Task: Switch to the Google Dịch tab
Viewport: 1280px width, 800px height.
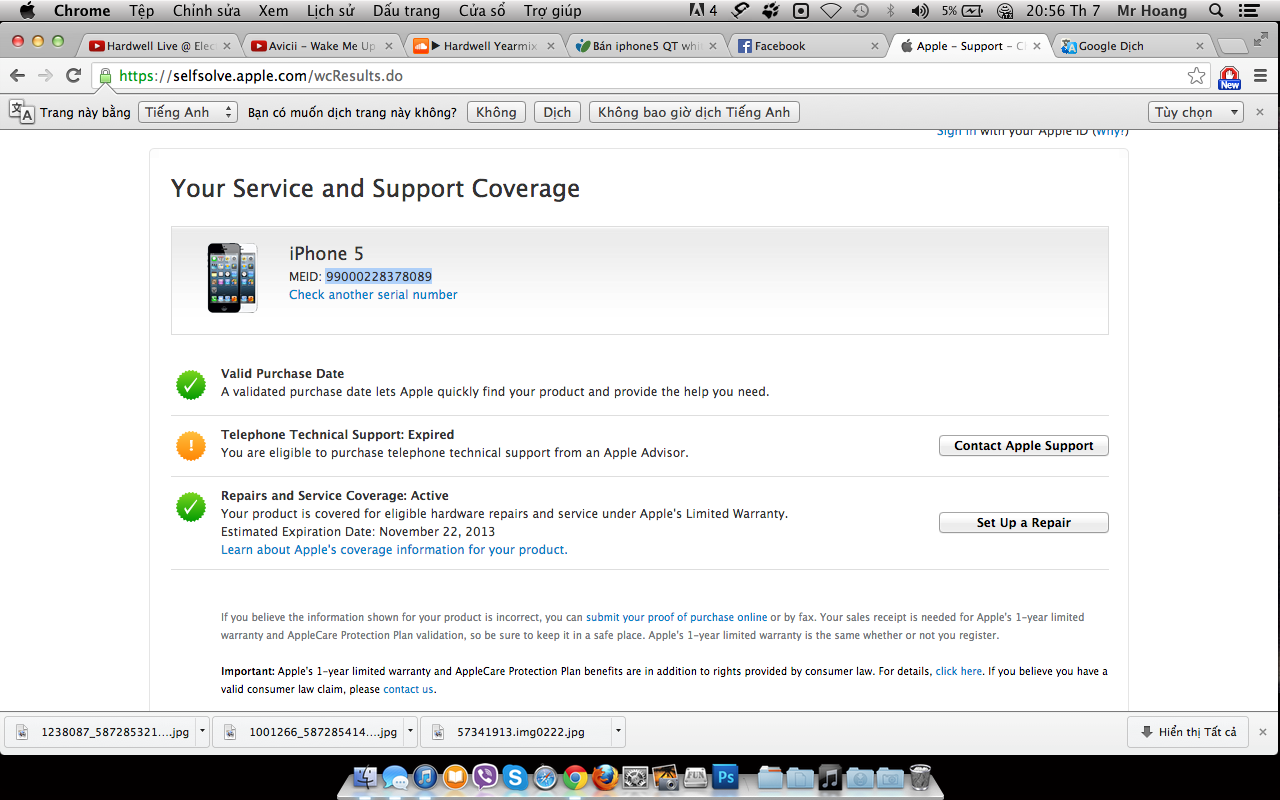Action: pyautogui.click(x=1133, y=46)
